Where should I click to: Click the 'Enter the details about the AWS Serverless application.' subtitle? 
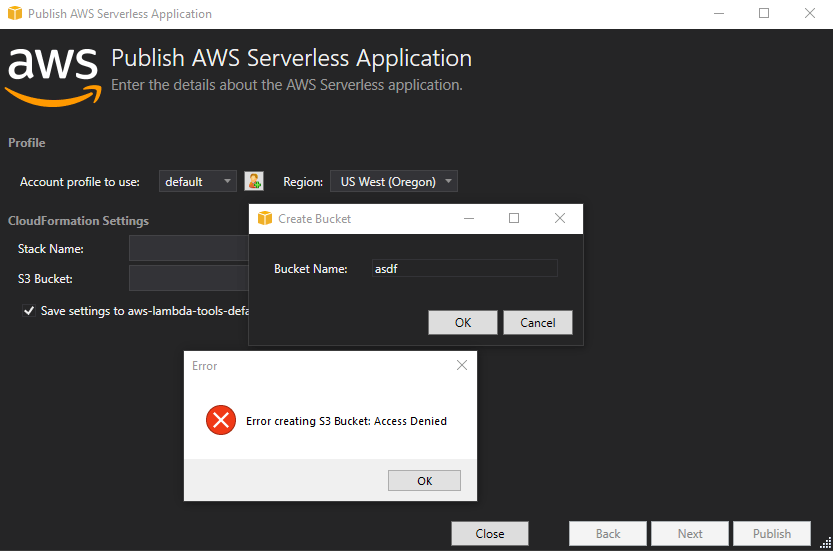pos(287,85)
